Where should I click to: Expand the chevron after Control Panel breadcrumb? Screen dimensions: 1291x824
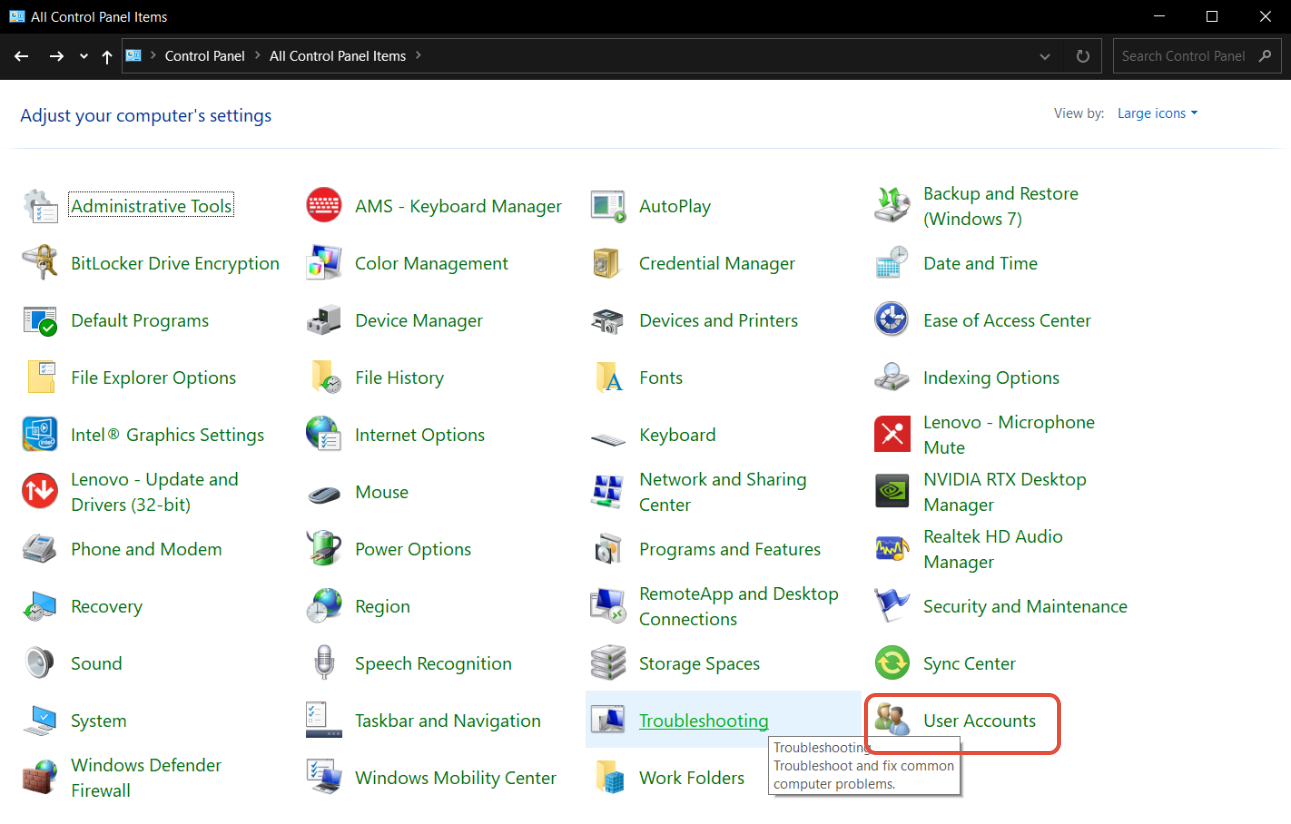click(257, 56)
